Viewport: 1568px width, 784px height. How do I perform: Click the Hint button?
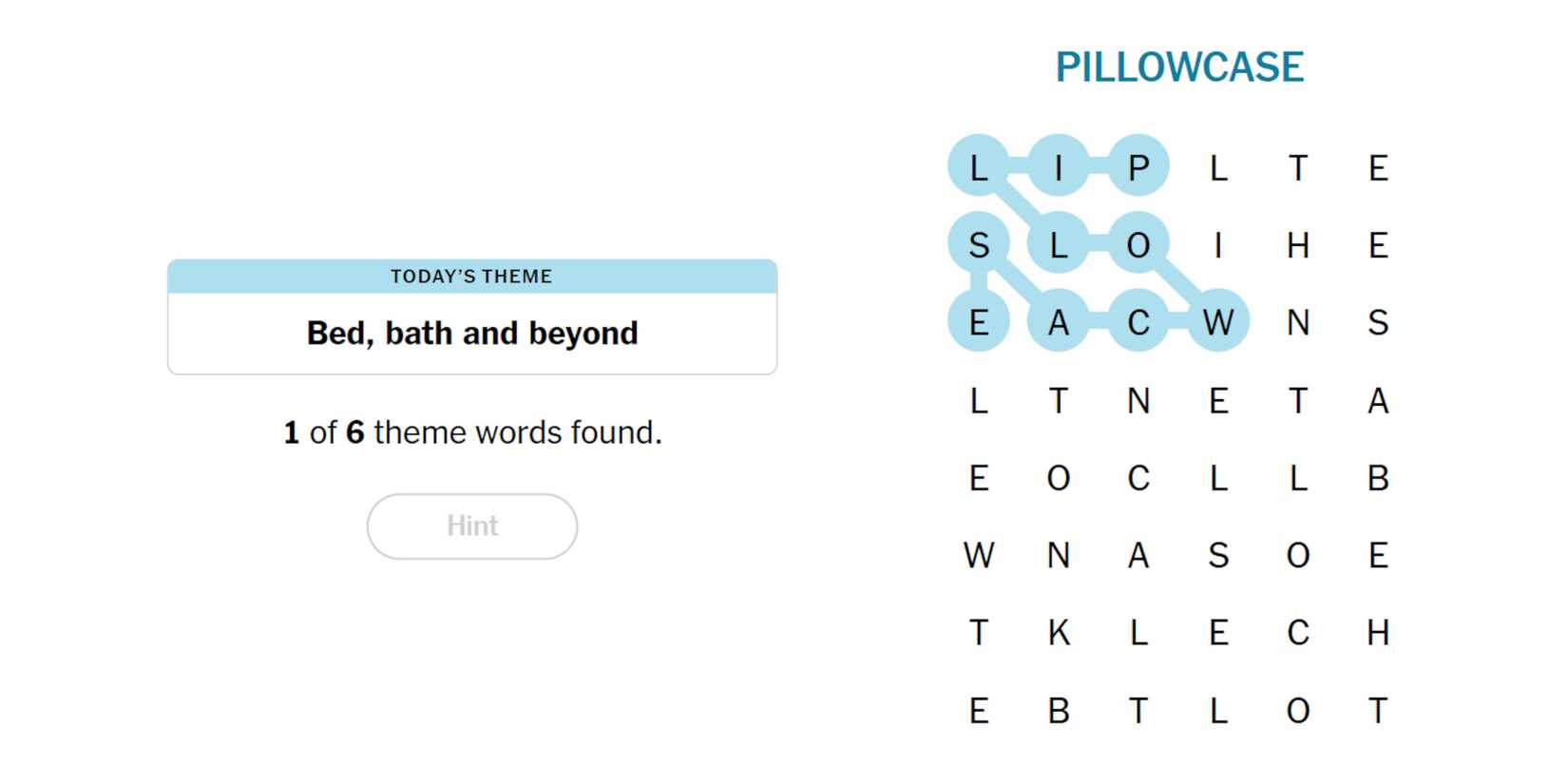pyautogui.click(x=472, y=526)
